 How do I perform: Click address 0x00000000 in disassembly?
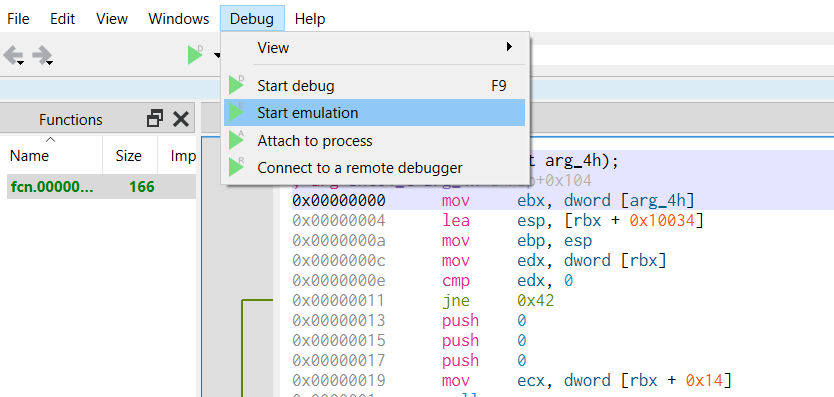pos(339,201)
